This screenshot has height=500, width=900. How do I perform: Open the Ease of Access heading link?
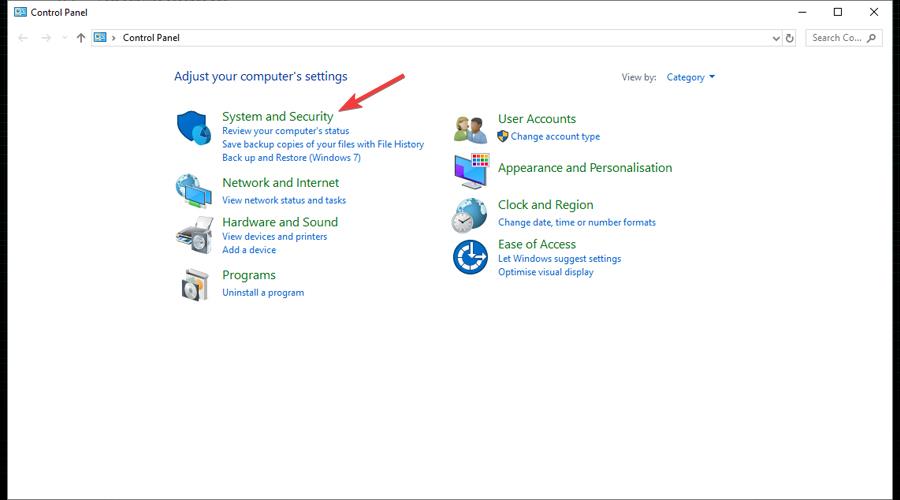tap(537, 245)
